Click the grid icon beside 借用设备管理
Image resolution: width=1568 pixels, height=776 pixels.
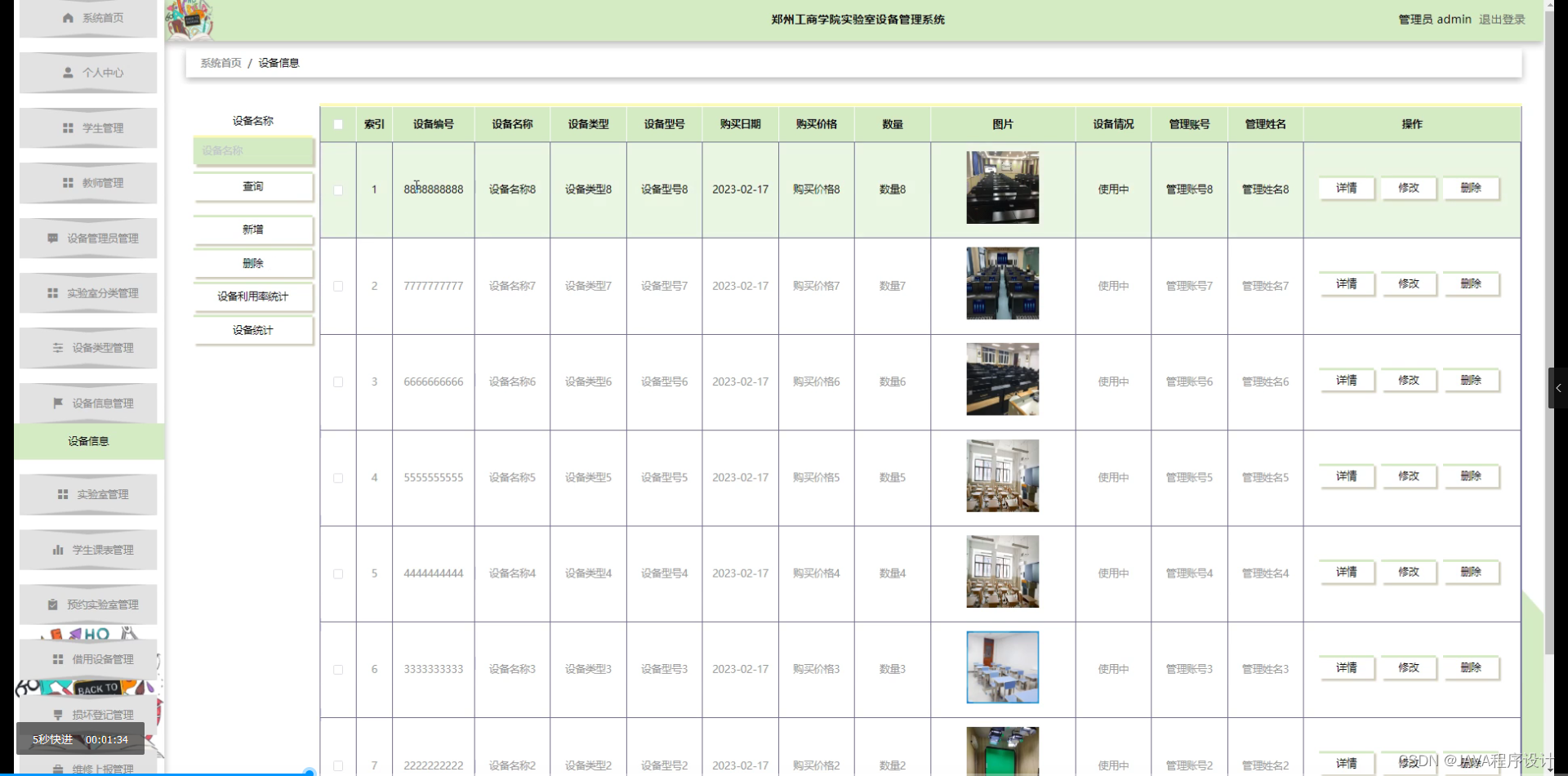58,659
